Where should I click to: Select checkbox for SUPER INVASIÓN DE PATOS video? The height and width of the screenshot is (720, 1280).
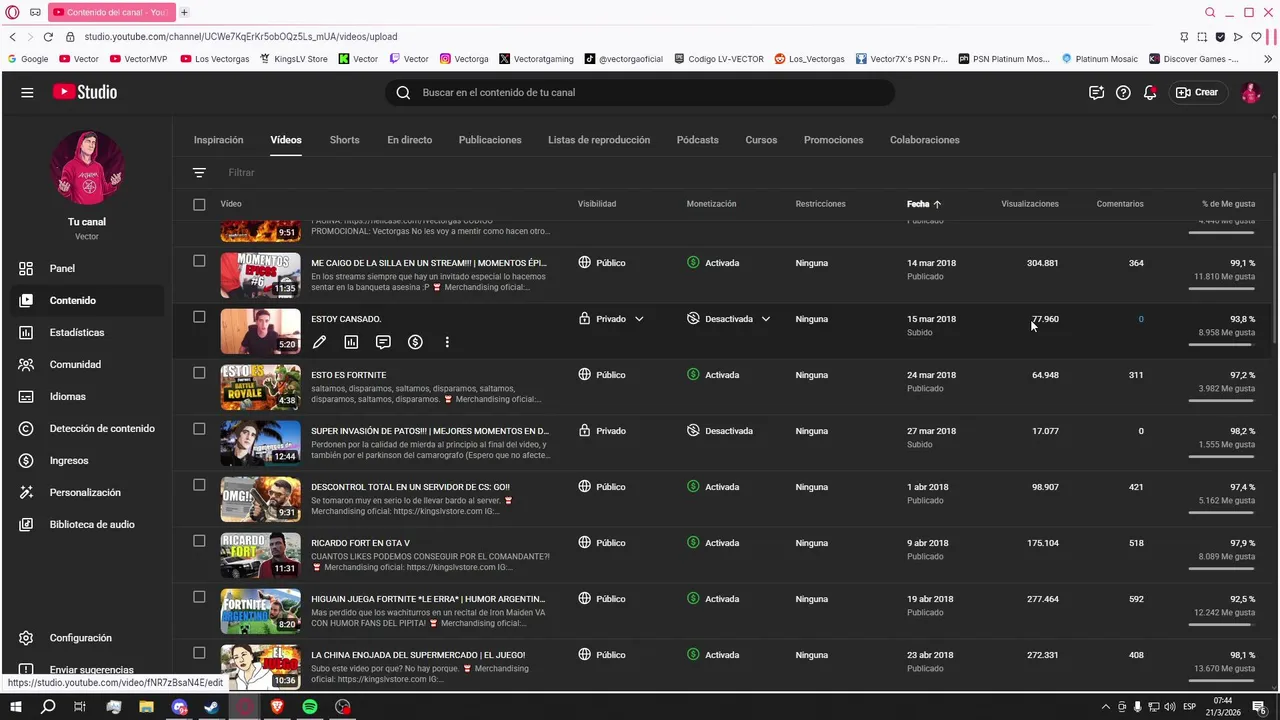click(x=199, y=429)
